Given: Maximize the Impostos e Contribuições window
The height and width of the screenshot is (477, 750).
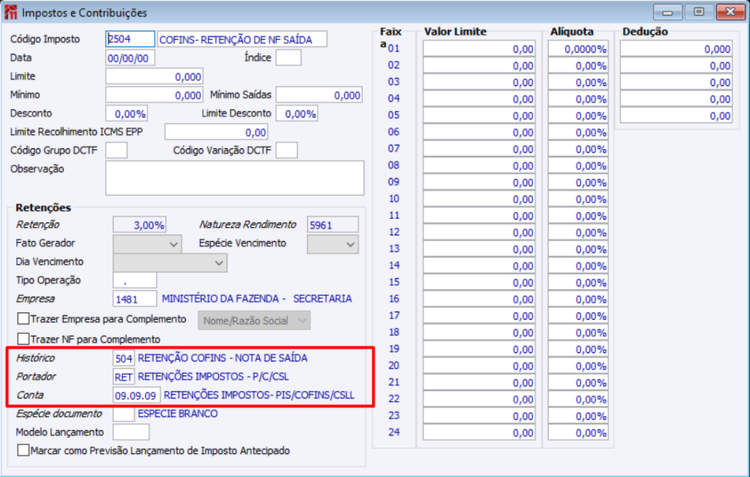Looking at the screenshot, I should (698, 12).
